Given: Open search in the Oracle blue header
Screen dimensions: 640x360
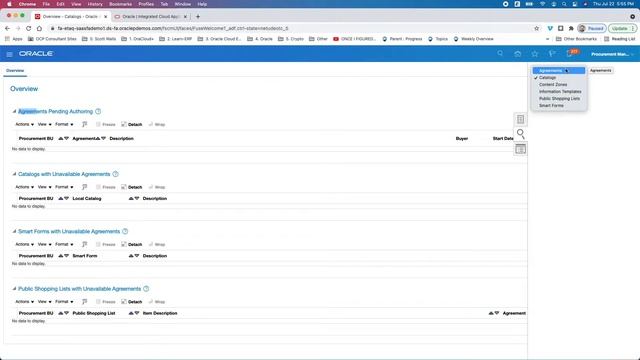Looking at the screenshot, I should [x=500, y=53].
